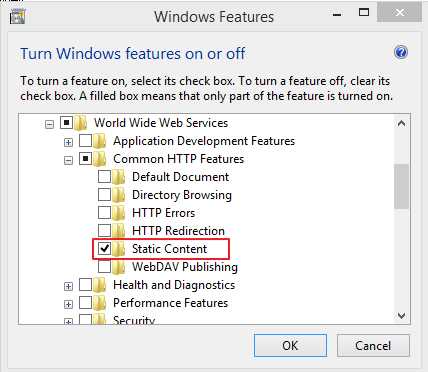
Task: Click the HTTP Errors folder icon
Action: pos(118,213)
